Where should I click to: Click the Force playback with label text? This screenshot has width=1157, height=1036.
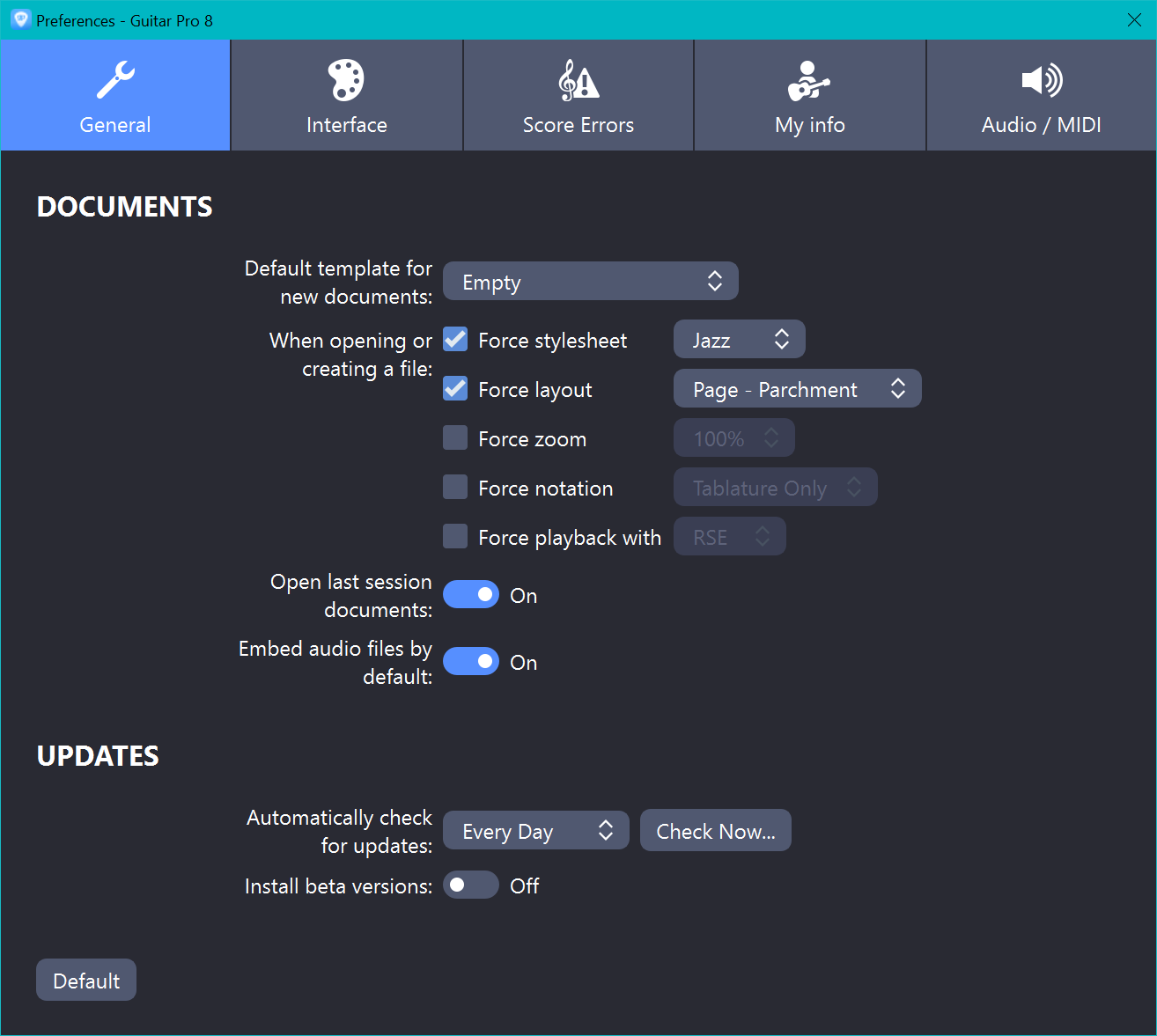coord(570,538)
